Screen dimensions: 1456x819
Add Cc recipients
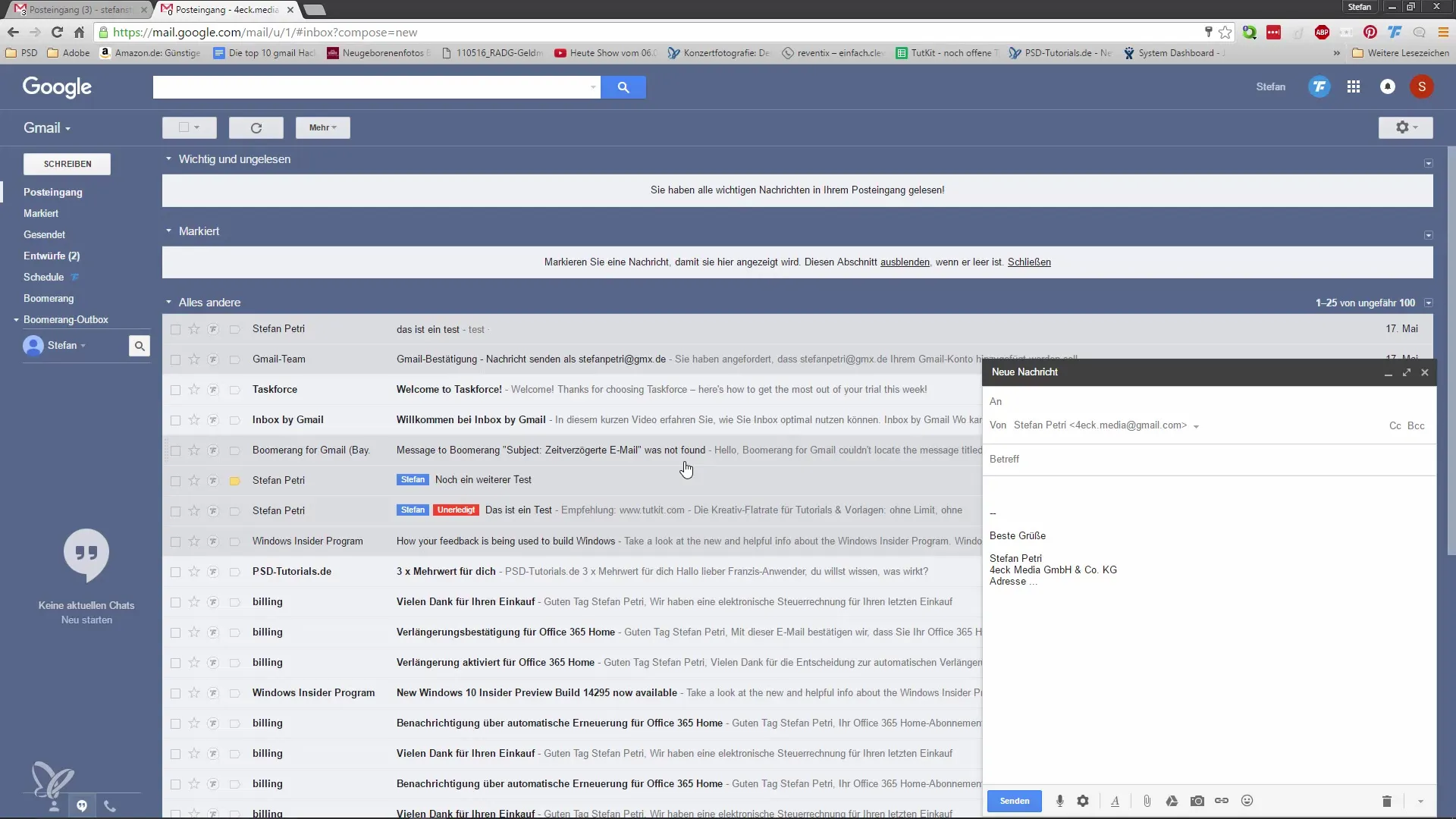point(1395,426)
